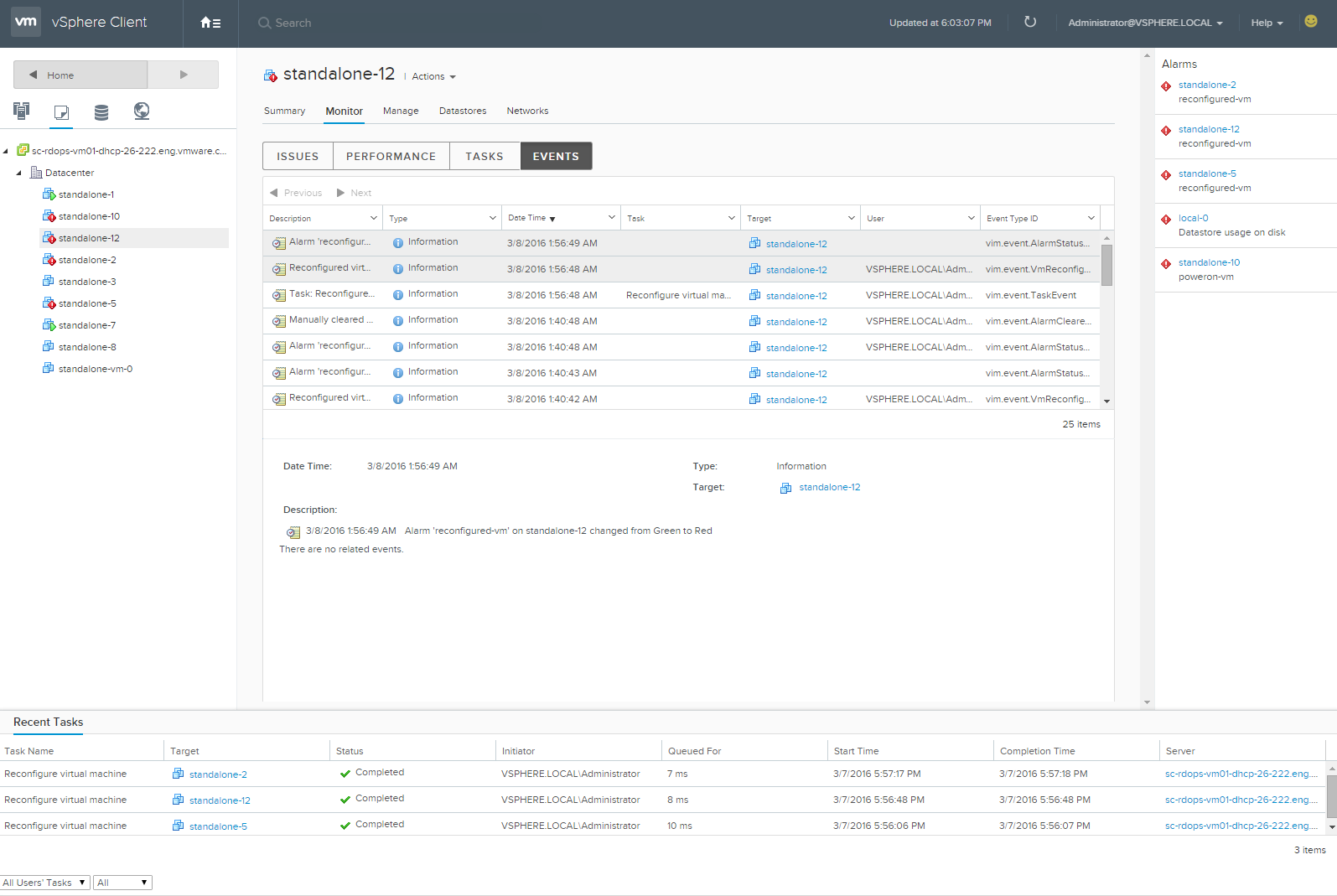
Task: Click the vm logo icon
Action: point(26,22)
